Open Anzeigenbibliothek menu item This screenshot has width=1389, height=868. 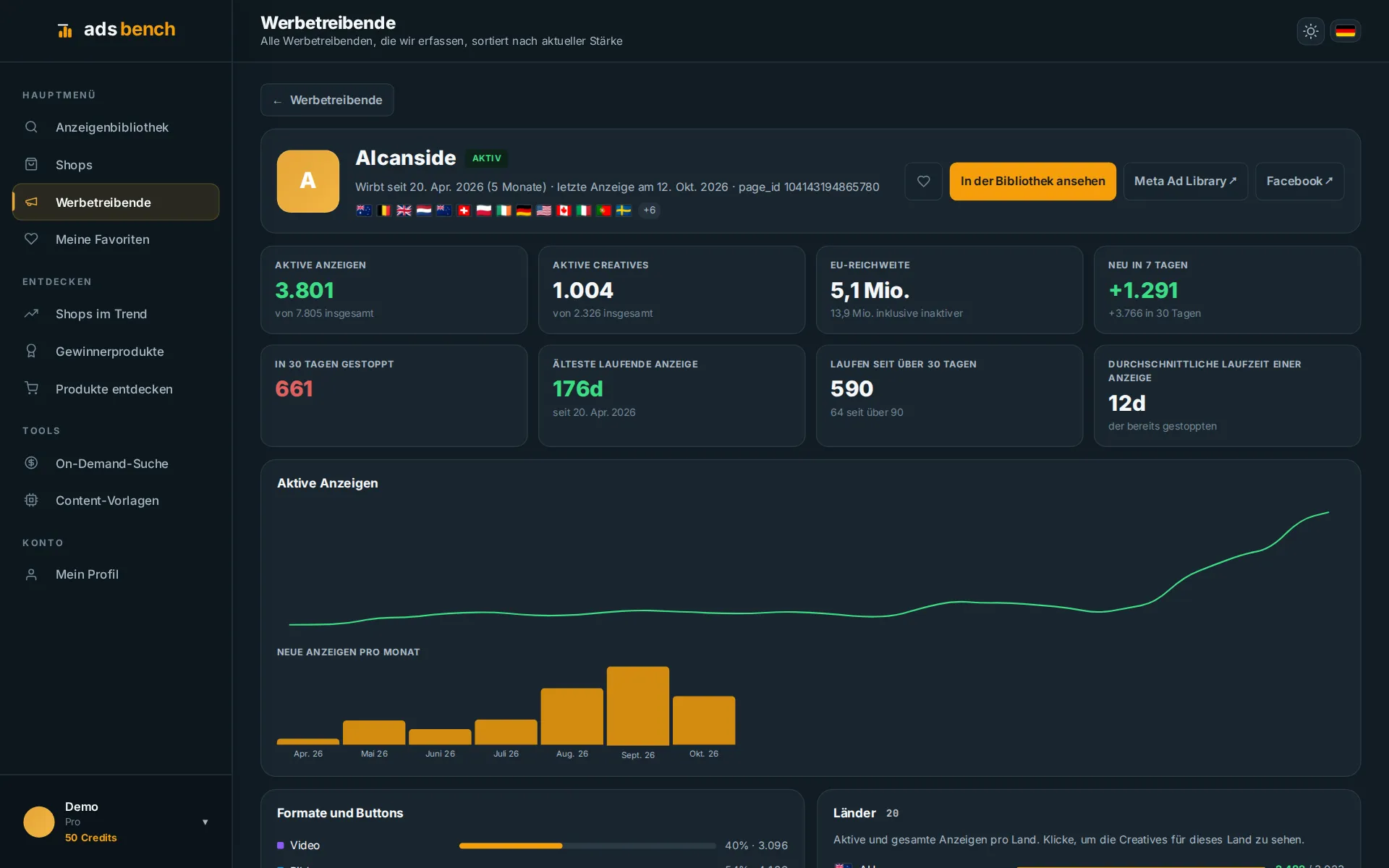116,127
